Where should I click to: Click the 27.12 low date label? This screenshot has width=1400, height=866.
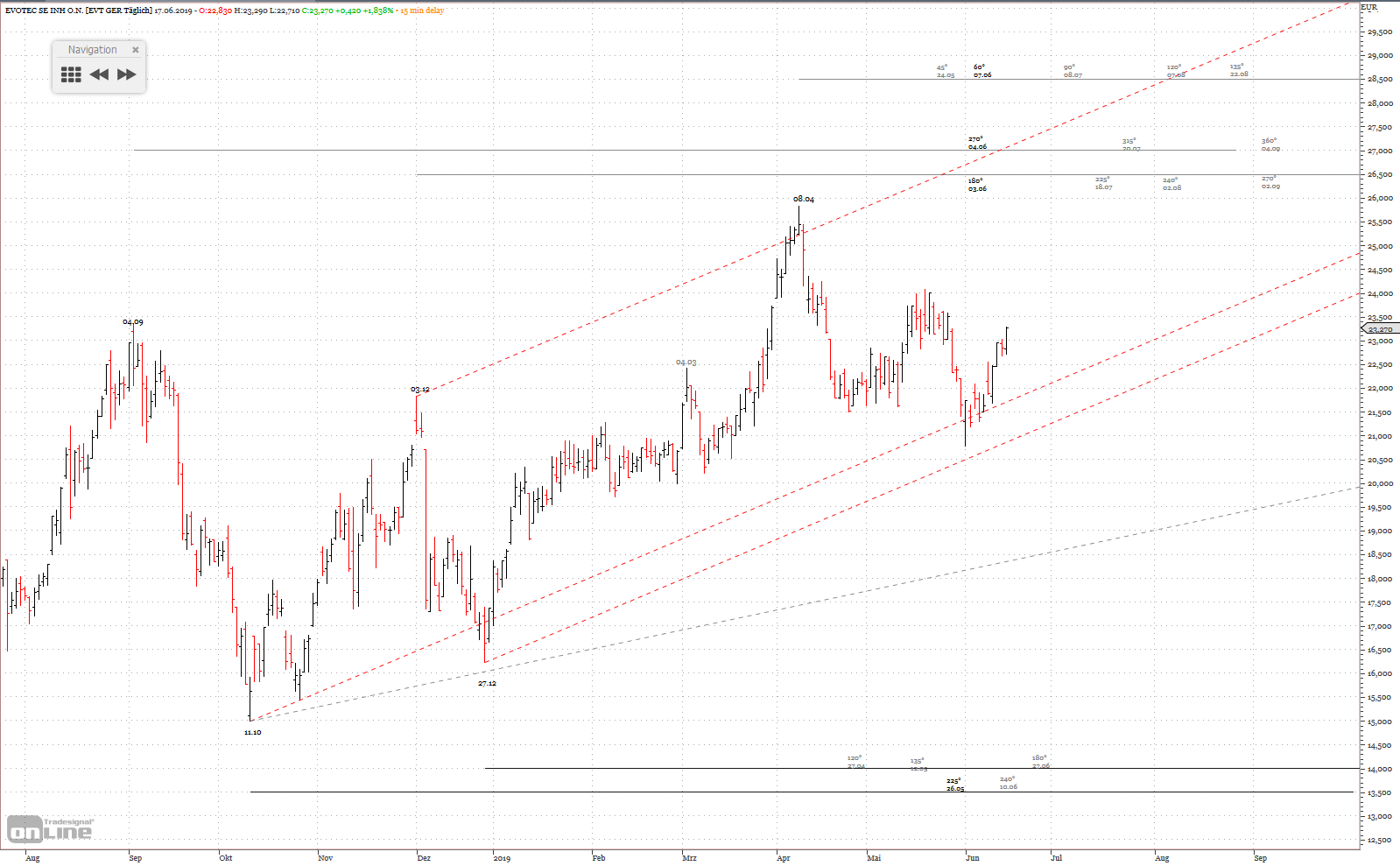click(487, 683)
